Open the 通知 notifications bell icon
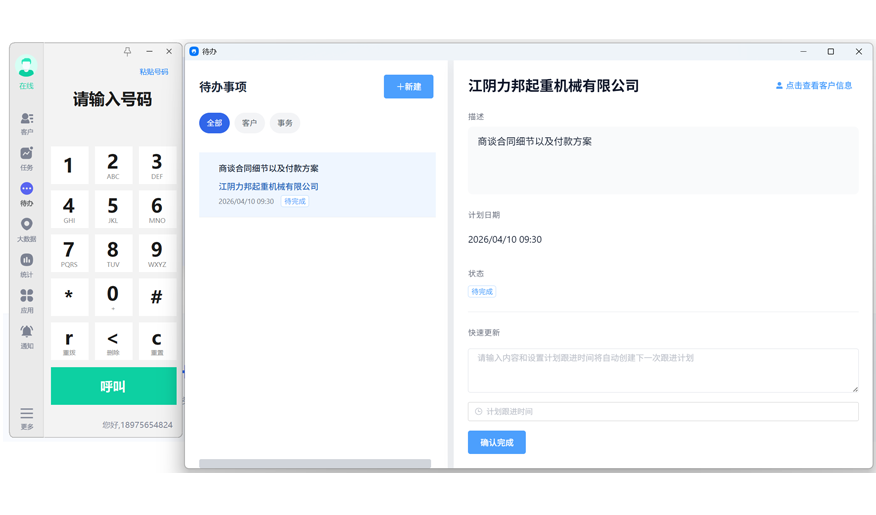 [x=27, y=334]
